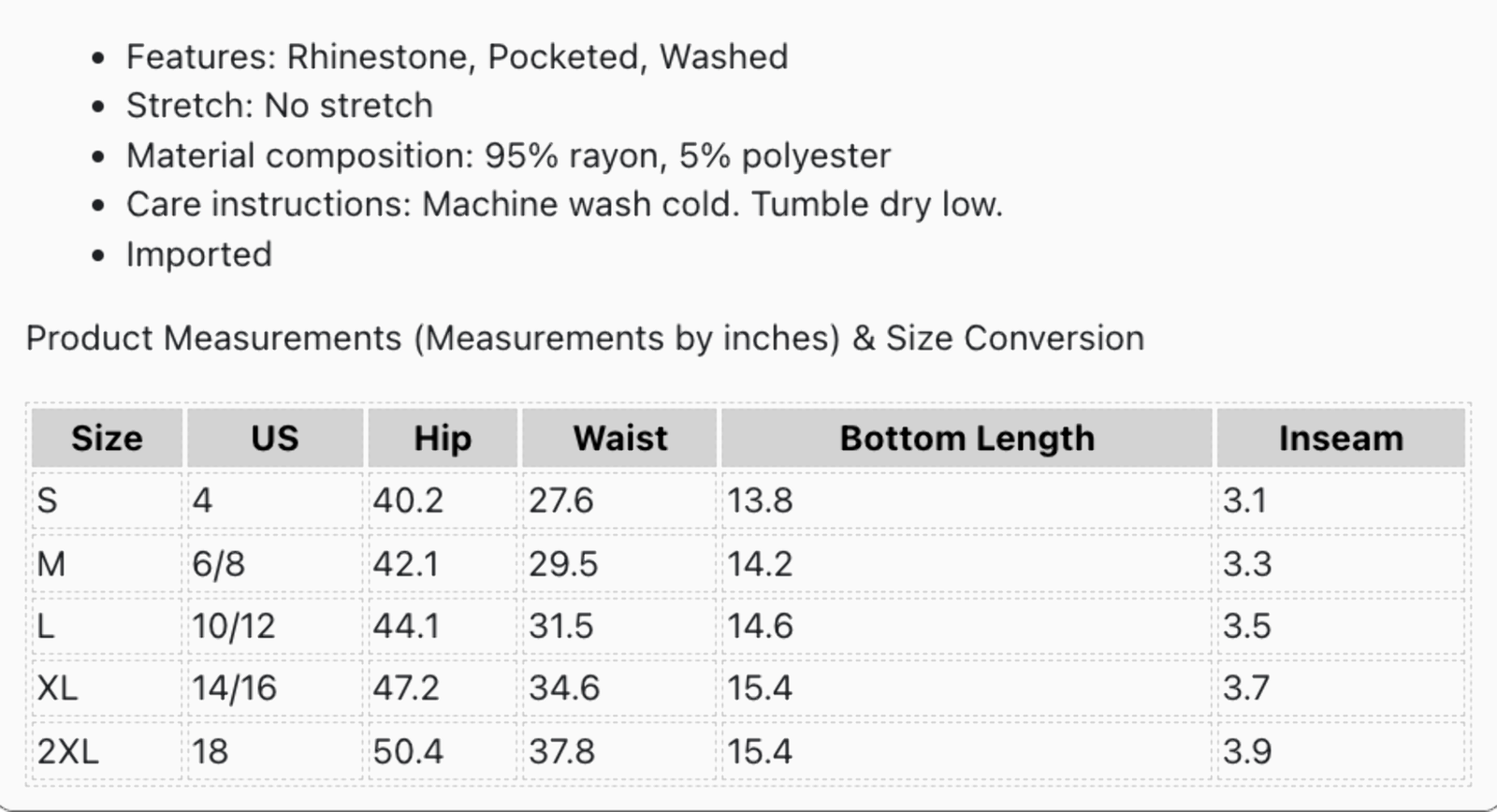Screen dimensions: 1497x812
Task: Click the Inseam column header
Action: tap(1341, 438)
